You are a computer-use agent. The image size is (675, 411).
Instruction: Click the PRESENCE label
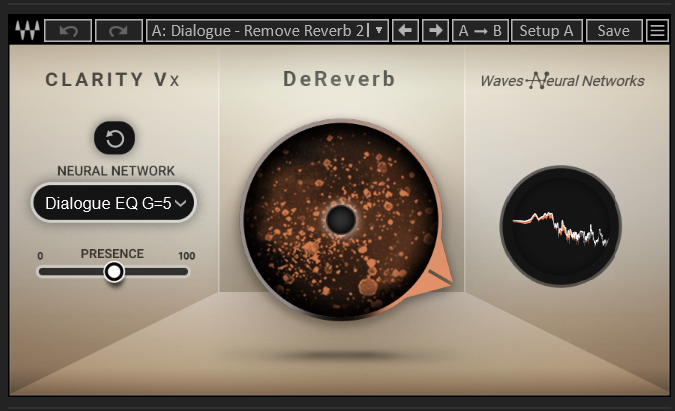112,253
